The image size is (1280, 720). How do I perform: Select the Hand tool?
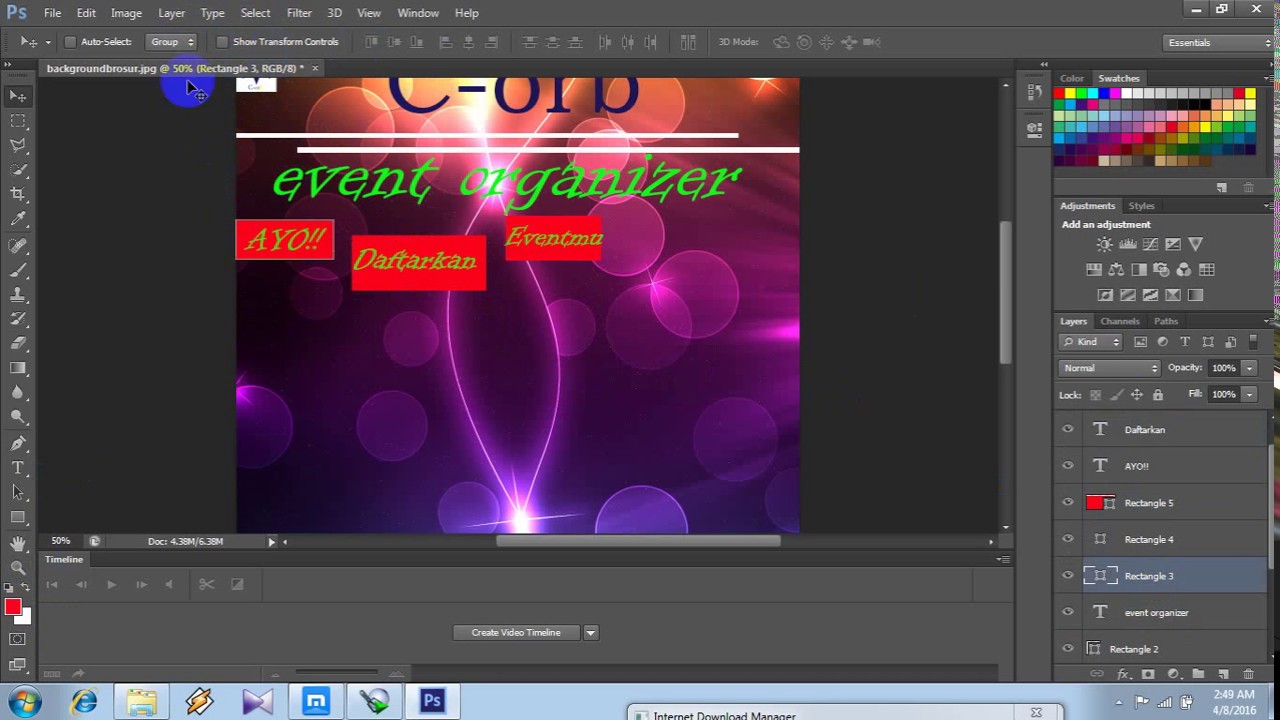[x=18, y=543]
